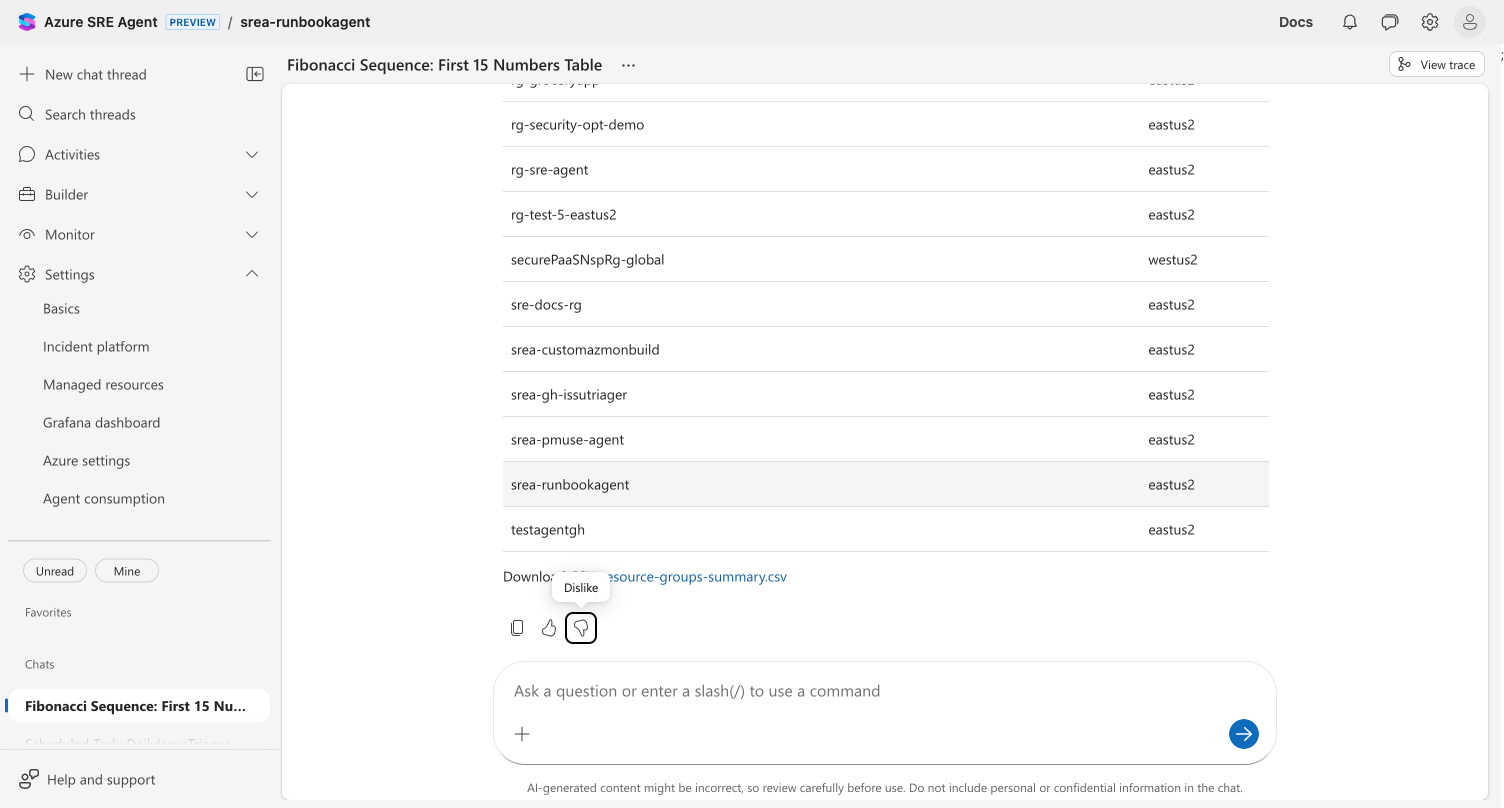Click the plus attach icon in chat box
This screenshot has width=1504, height=808.
coord(522,734)
